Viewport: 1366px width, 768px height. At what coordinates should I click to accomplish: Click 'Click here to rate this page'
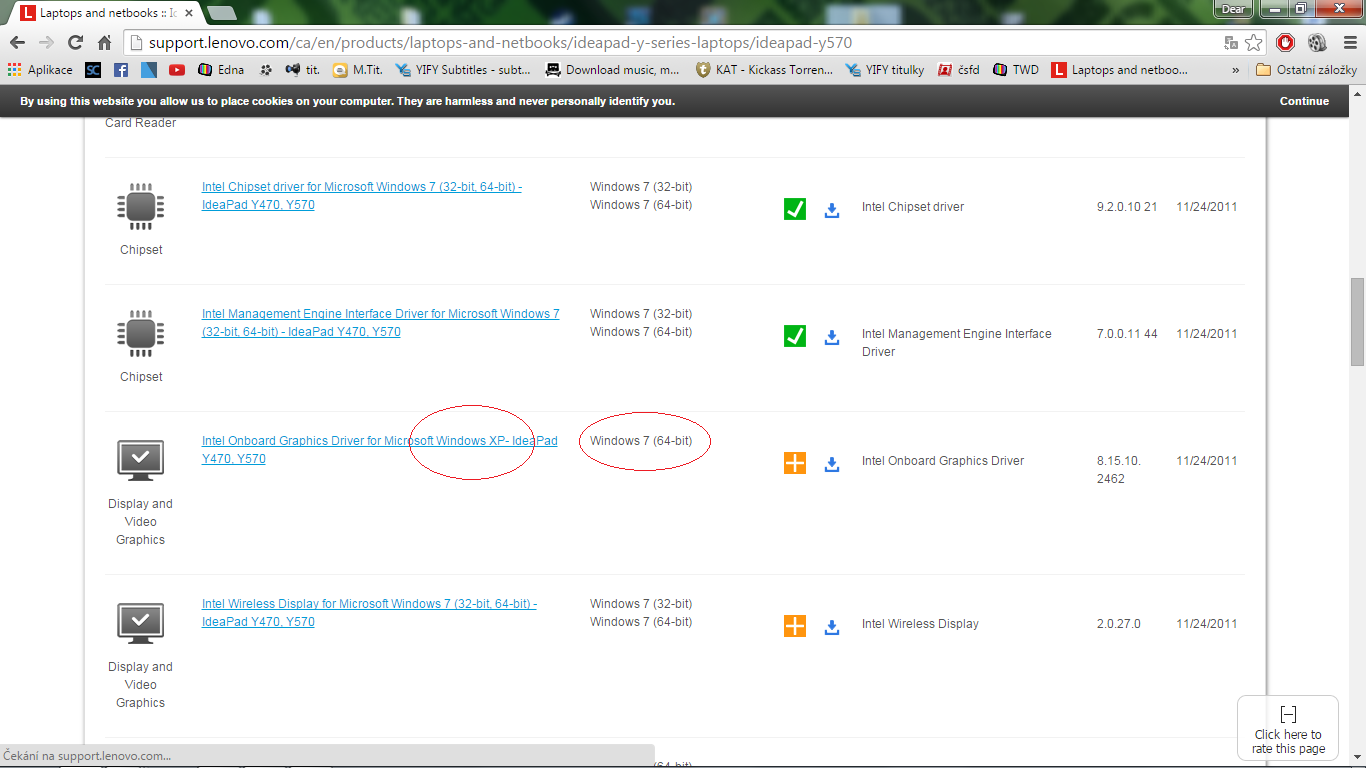click(1288, 728)
